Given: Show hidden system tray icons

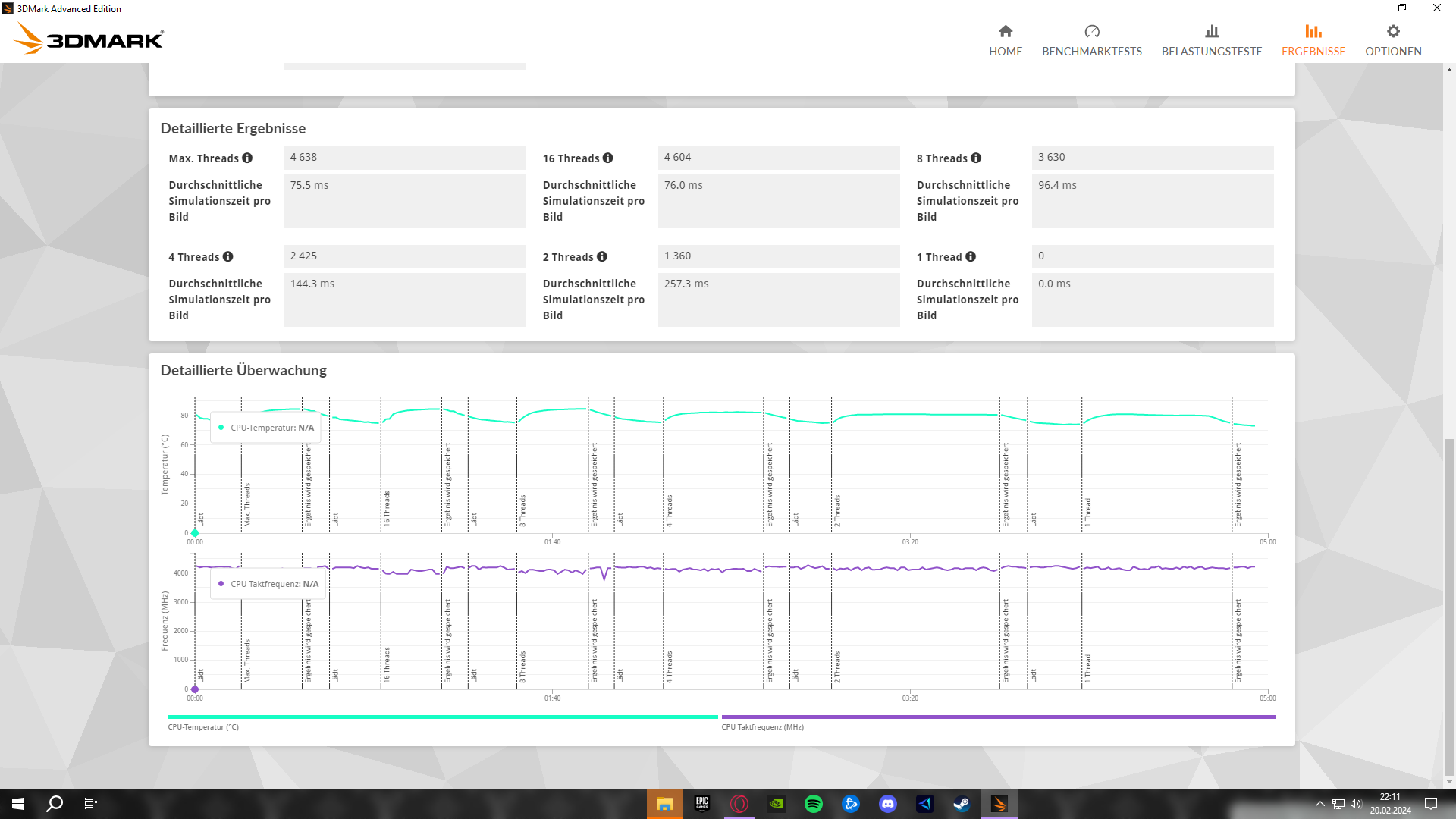Looking at the screenshot, I should [1319, 804].
